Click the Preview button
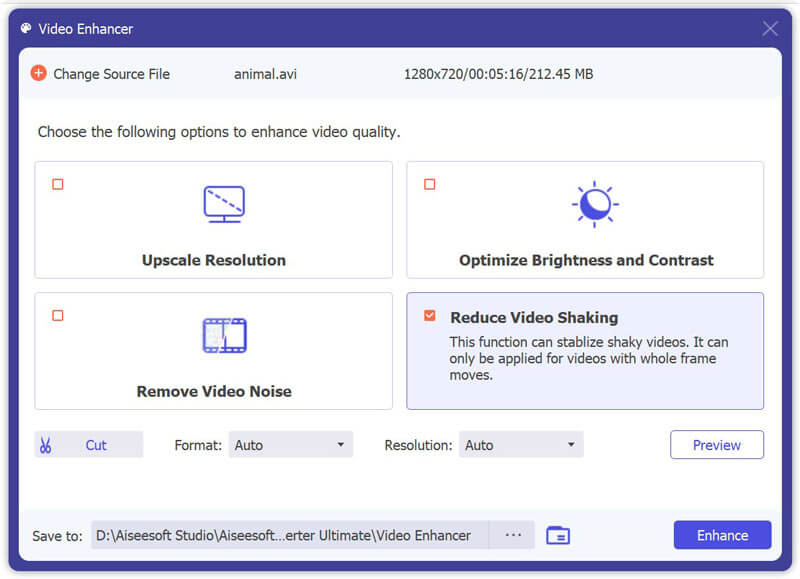The width and height of the screenshot is (800, 579). coord(717,445)
